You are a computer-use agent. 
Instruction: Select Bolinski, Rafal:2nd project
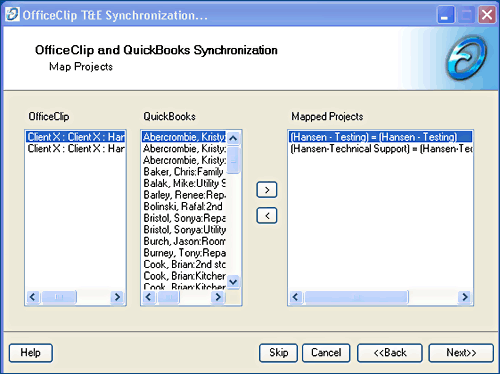[184, 206]
